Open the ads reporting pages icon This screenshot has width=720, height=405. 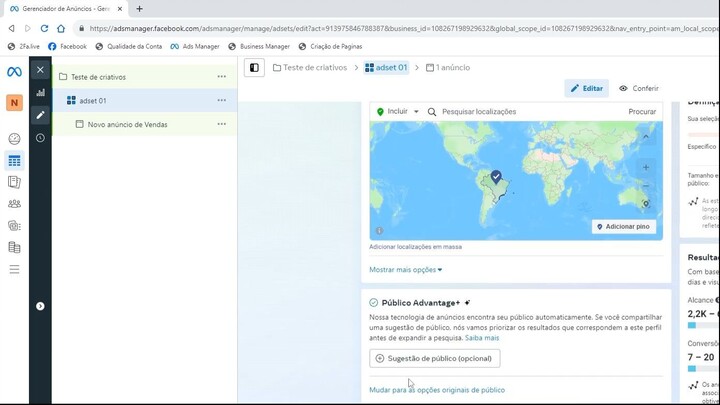pyautogui.click(x=14, y=182)
